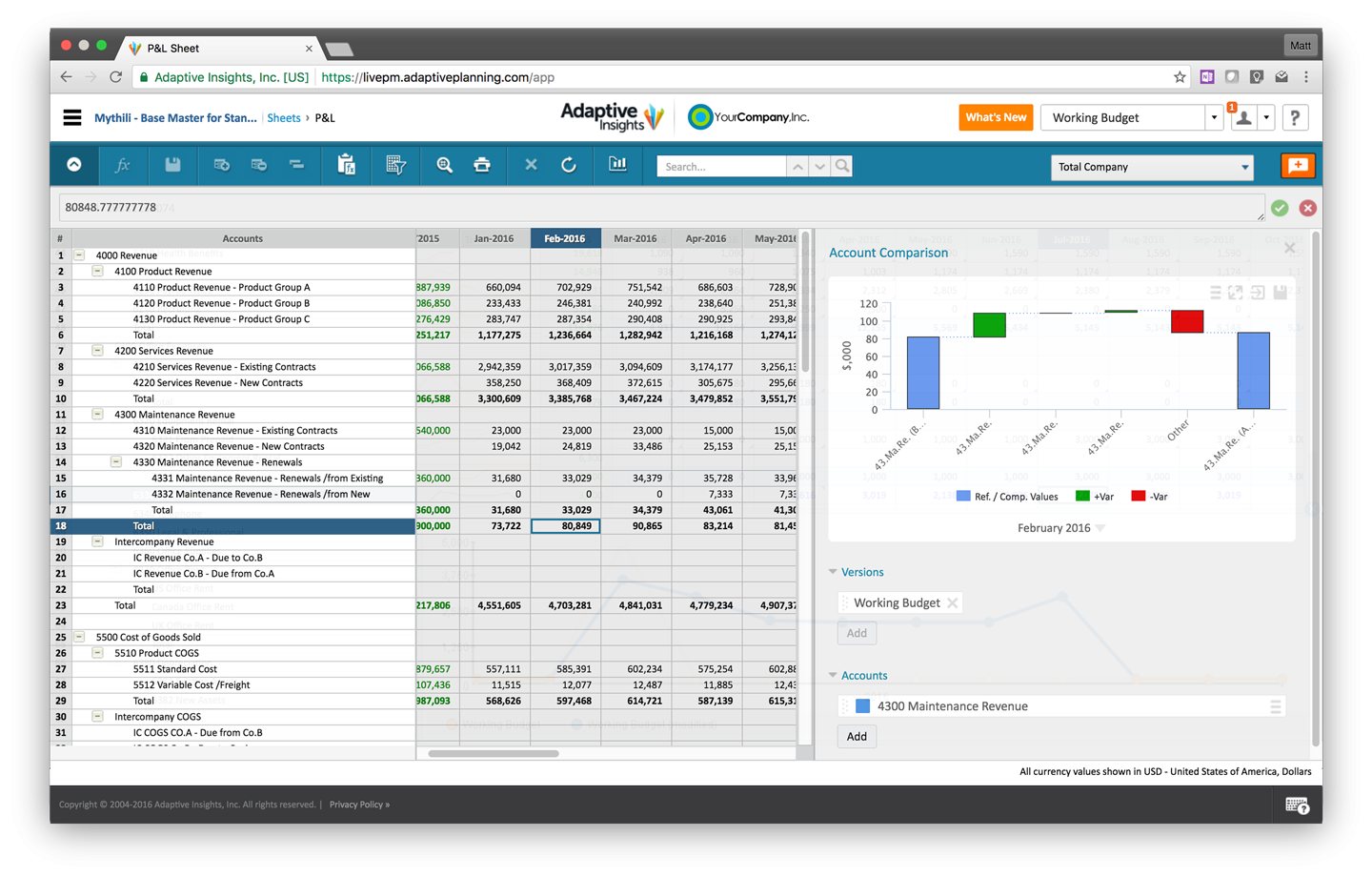Screen dimensions: 1372x877
Task: Collapse the Versions section in comparison panel
Action: pyautogui.click(x=834, y=572)
